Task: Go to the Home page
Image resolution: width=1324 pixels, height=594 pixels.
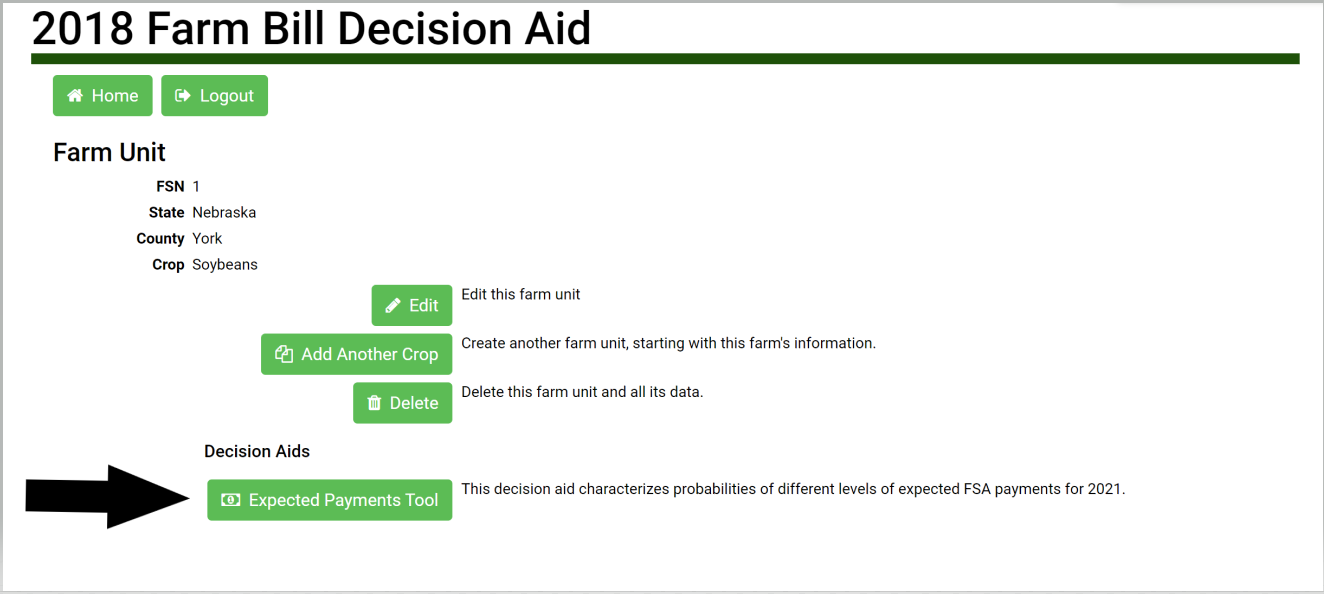Action: point(103,96)
